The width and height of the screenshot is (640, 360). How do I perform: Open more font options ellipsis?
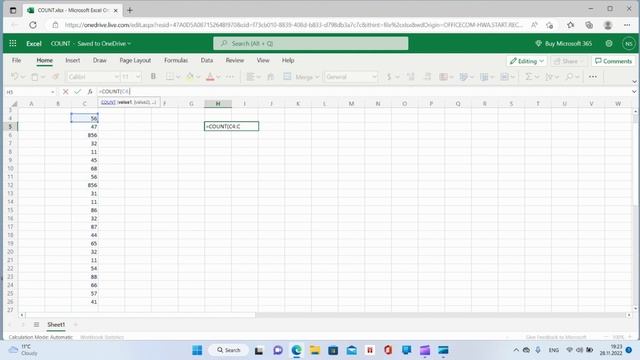(230, 76)
